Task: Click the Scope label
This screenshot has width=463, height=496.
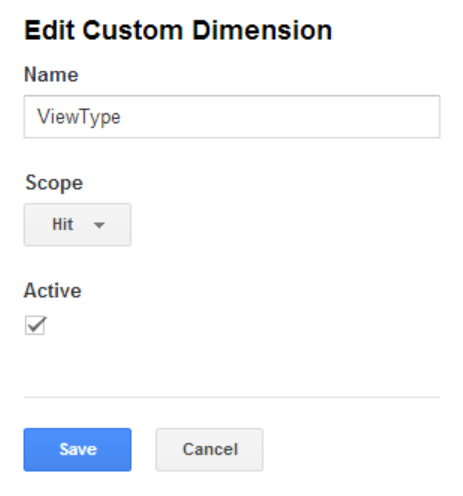Action: coord(54,183)
